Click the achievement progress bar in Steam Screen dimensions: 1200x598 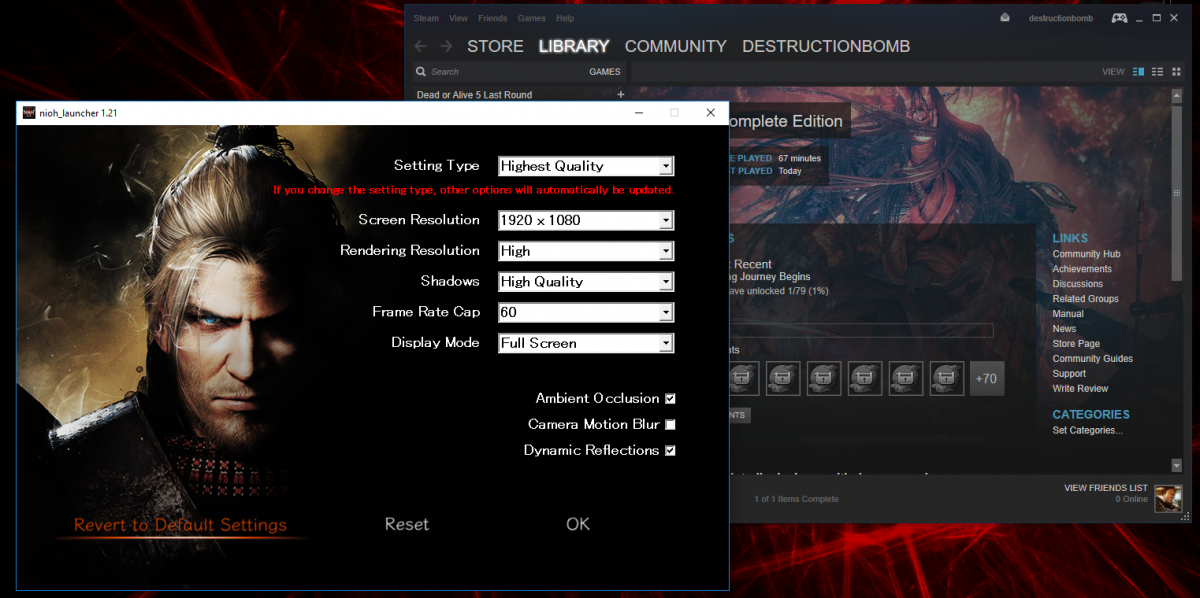pyautogui.click(x=860, y=331)
